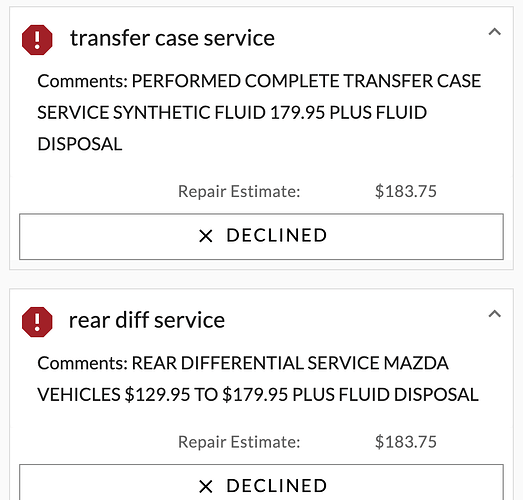Select the DECLINED label under rear diff estimate
Viewport: 523px width, 500px height.
[277, 486]
